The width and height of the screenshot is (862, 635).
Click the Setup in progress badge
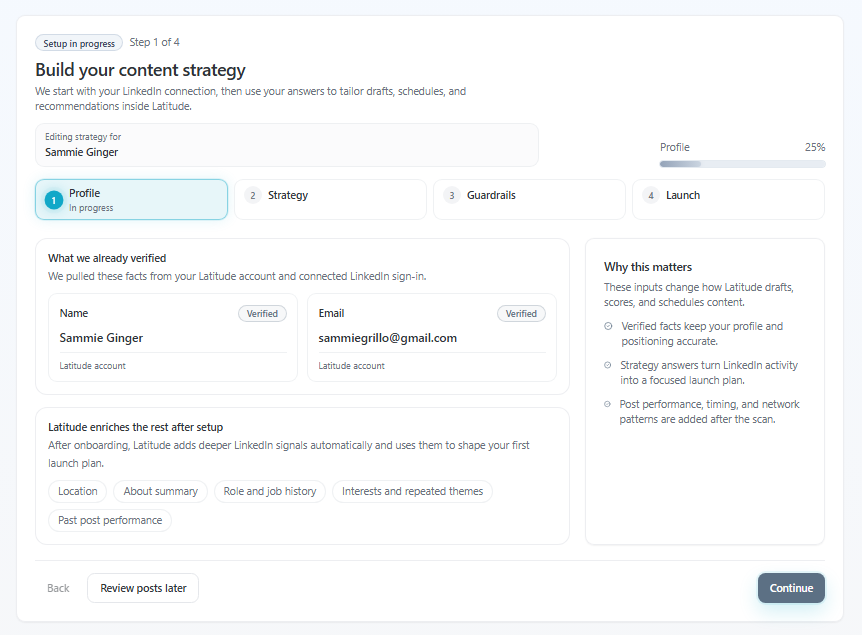point(78,42)
